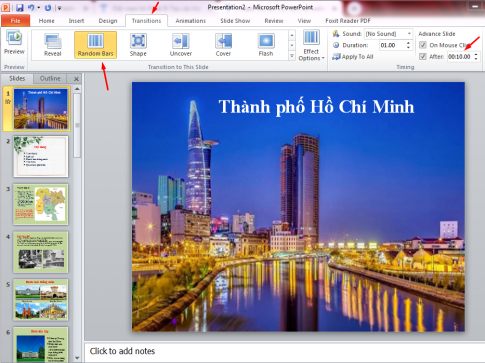Open the Design tab
Image resolution: width=485 pixels, height=363 pixels.
tap(108, 21)
